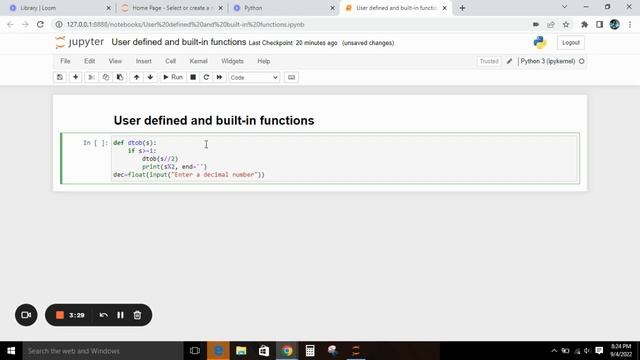Delete the Loom recording trash icon

pyautogui.click(x=138, y=315)
